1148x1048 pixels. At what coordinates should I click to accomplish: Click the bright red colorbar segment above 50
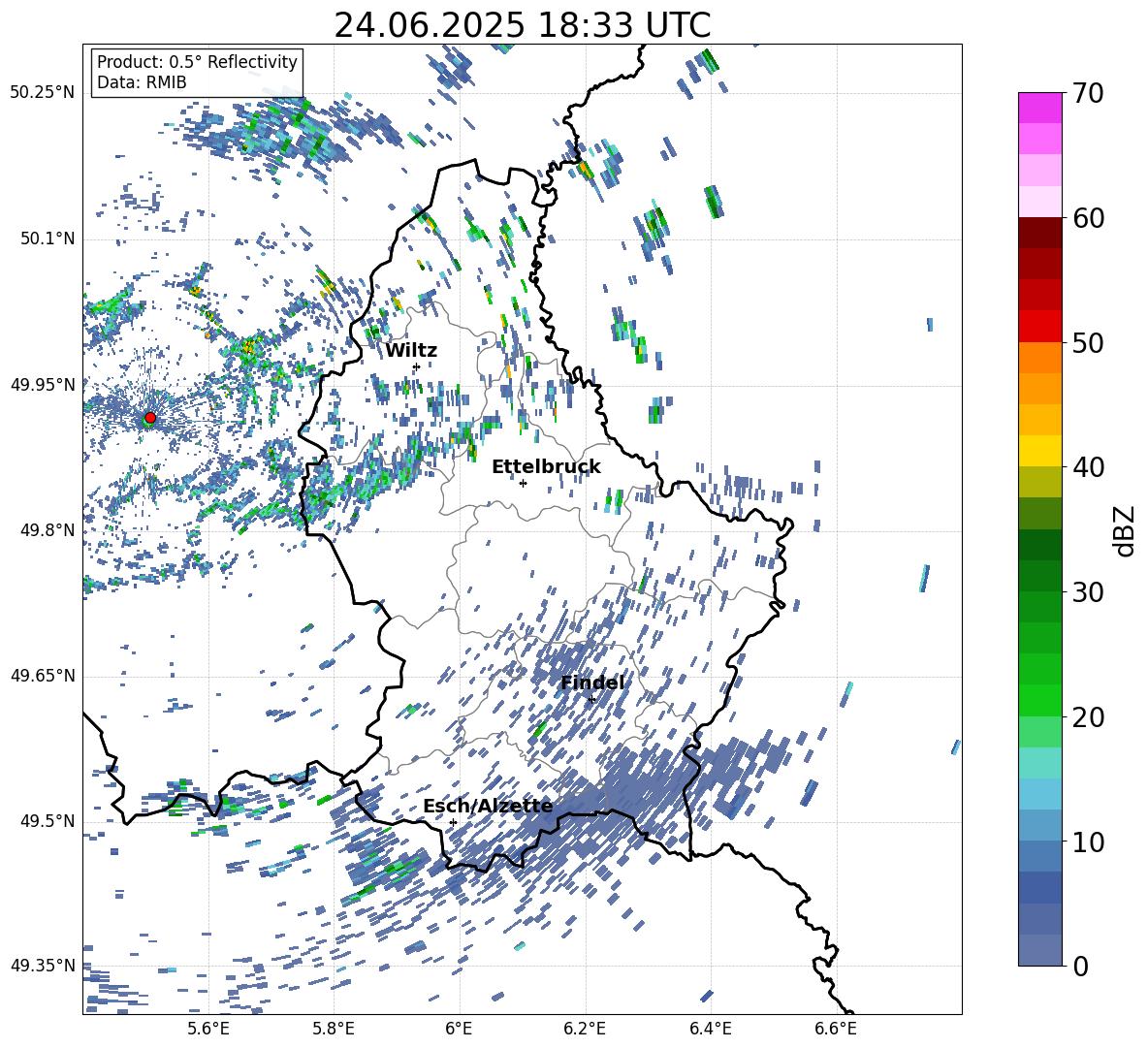pos(1039,327)
